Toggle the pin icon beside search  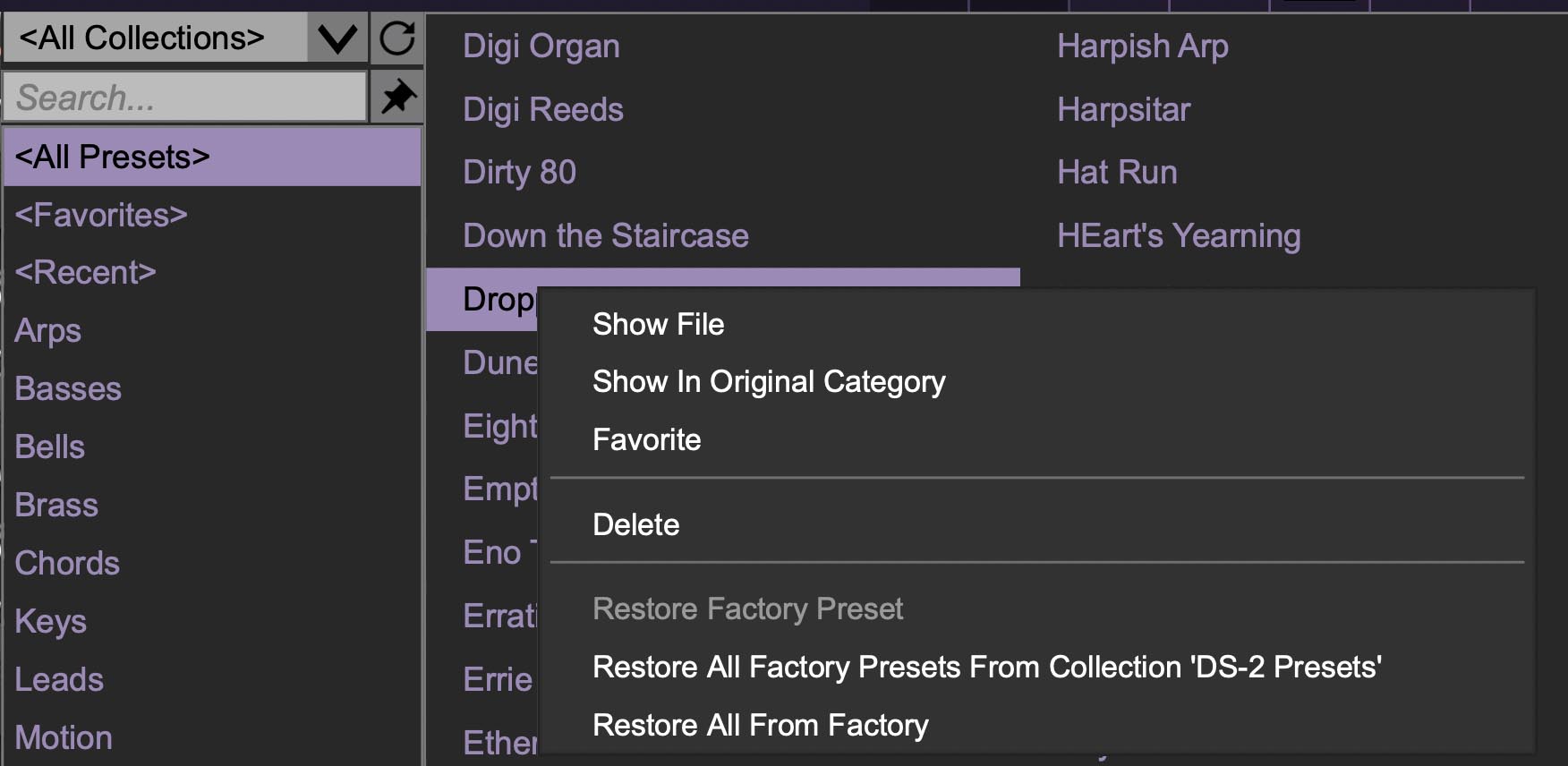(397, 97)
